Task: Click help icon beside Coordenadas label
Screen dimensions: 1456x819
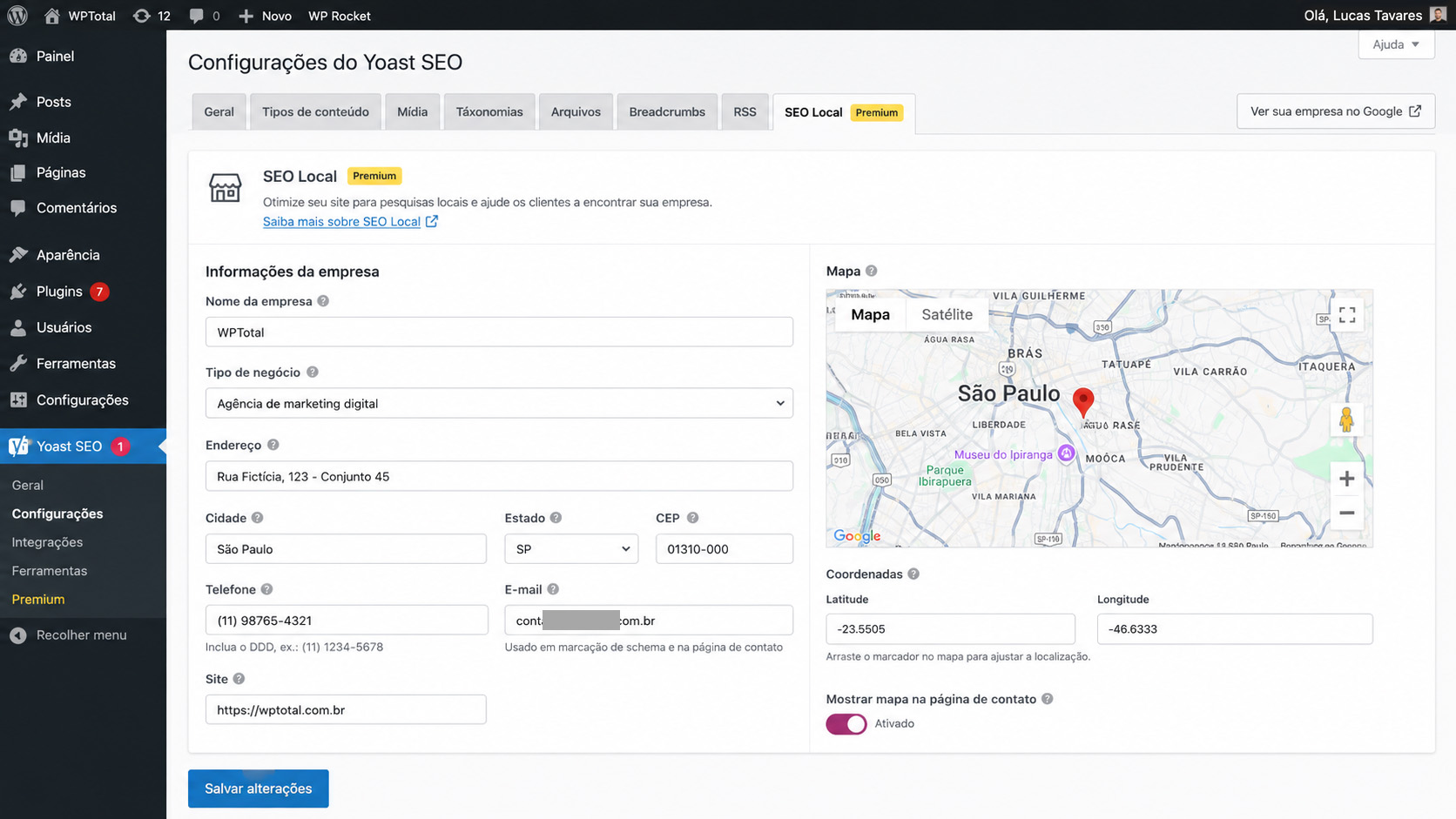Action: 913,574
